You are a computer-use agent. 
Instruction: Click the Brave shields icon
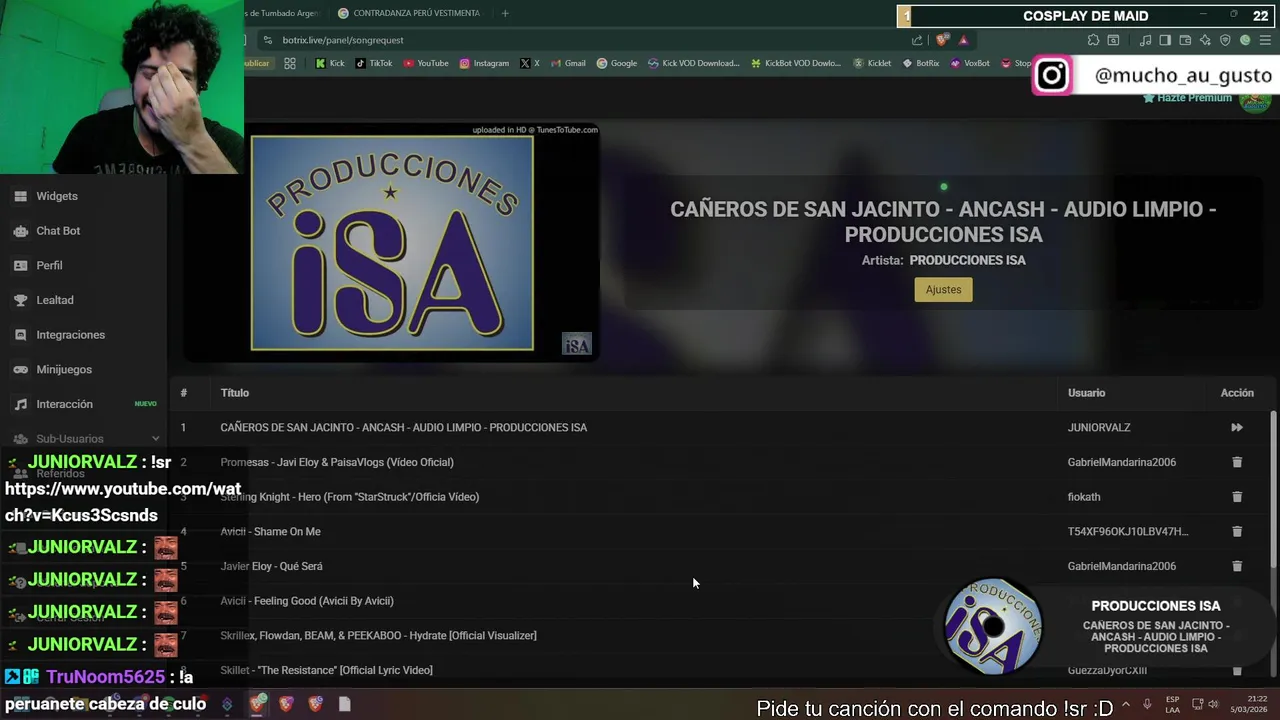(x=942, y=40)
